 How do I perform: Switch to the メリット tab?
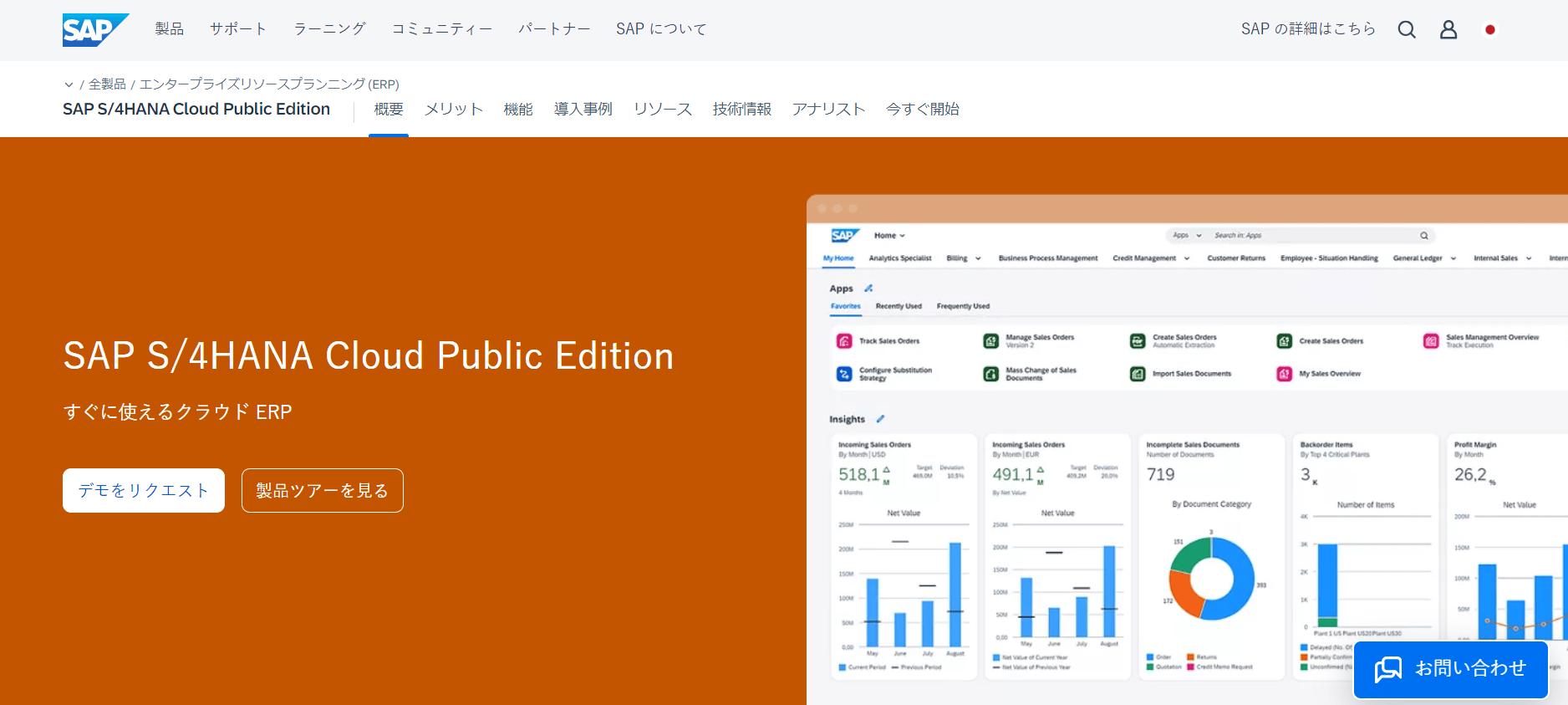[x=454, y=110]
